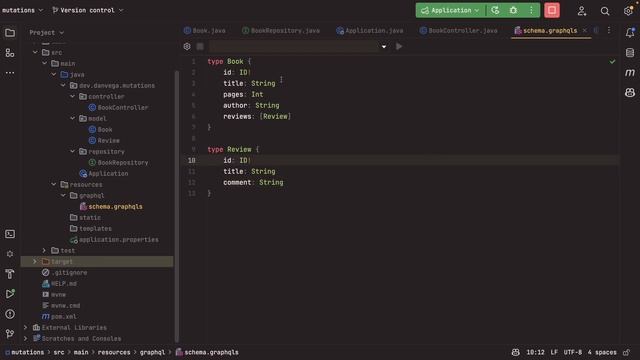The width and height of the screenshot is (640, 360).
Task: Expand Scratches and Consoles node
Action: click(x=26, y=338)
